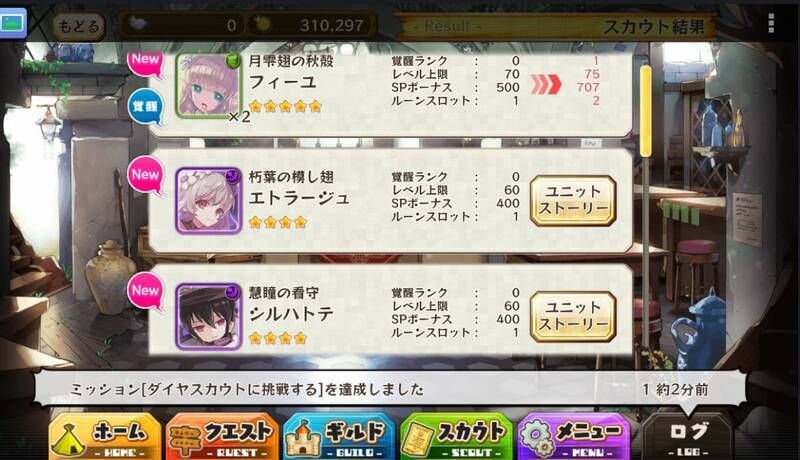The image size is (800, 460).
Task: Expand the ログ LOG panel
Action: click(688, 437)
